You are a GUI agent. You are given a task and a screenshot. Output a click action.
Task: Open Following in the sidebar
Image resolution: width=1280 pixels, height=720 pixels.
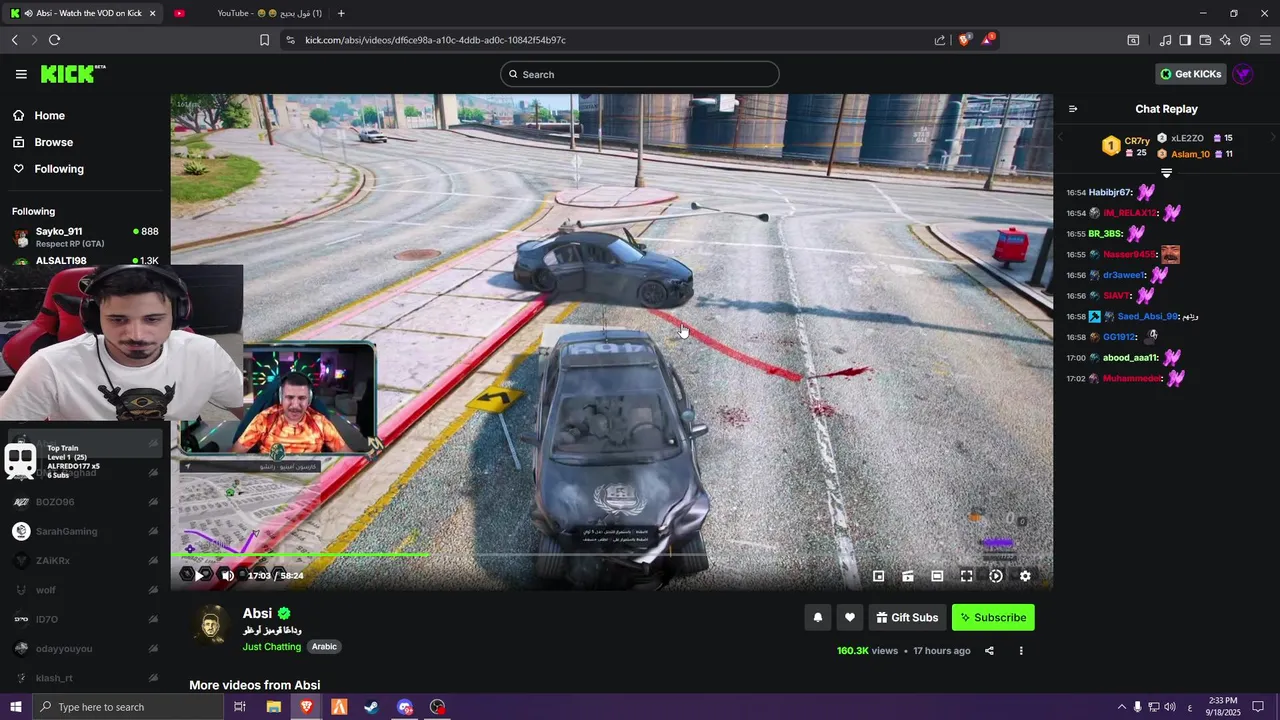click(x=48, y=169)
